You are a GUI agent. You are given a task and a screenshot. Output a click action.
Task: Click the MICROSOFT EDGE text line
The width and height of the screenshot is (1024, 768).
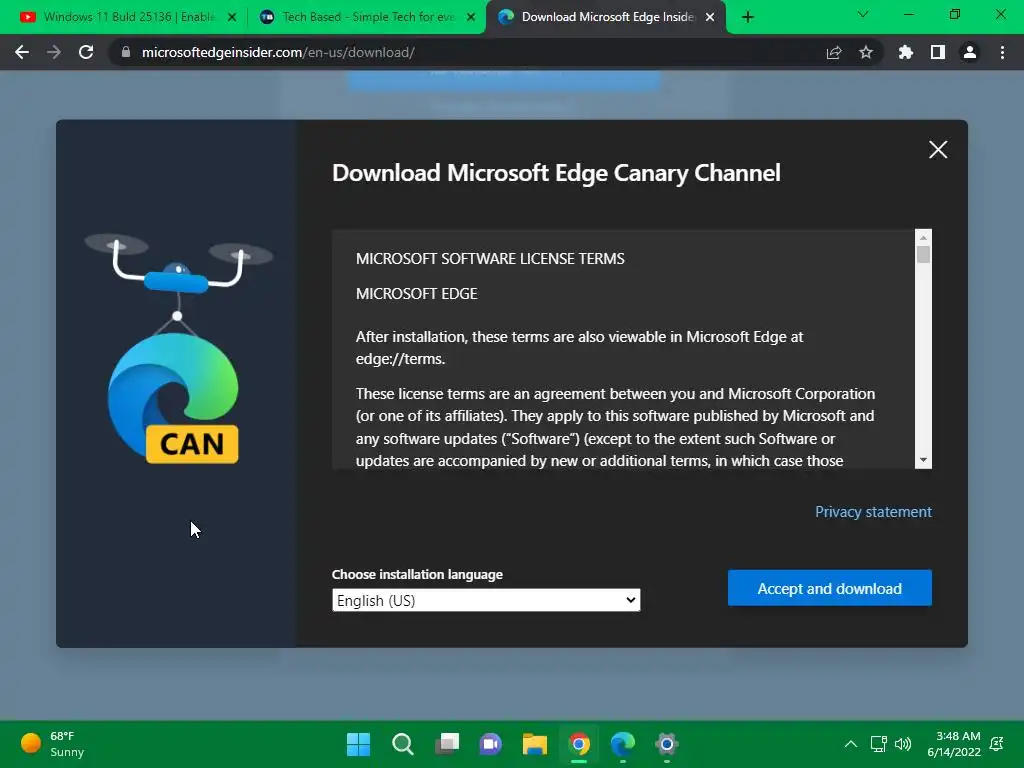[417, 294]
